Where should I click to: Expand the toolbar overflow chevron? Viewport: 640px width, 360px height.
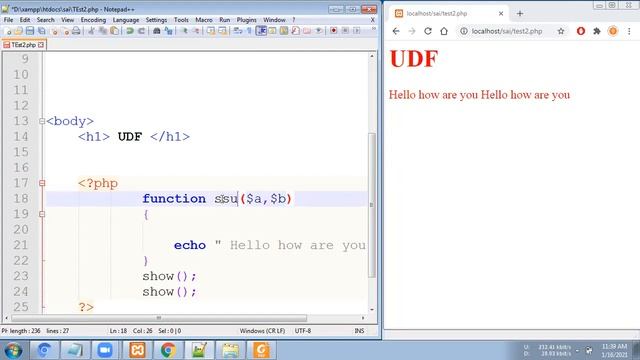(373, 29)
